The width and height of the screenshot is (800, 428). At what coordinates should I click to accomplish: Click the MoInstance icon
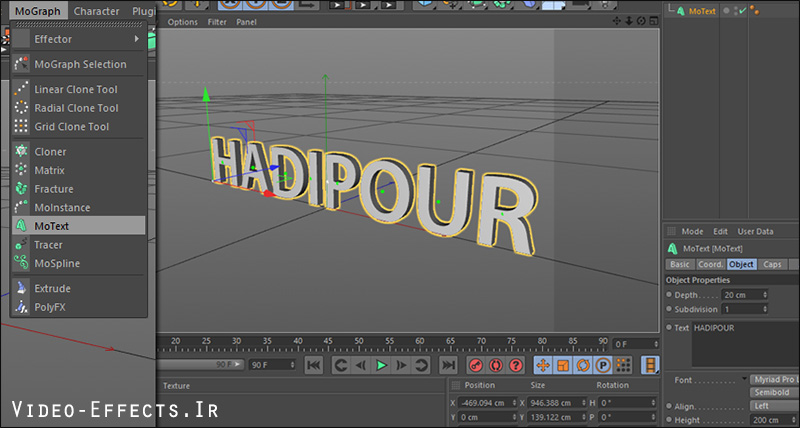[x=21, y=207]
